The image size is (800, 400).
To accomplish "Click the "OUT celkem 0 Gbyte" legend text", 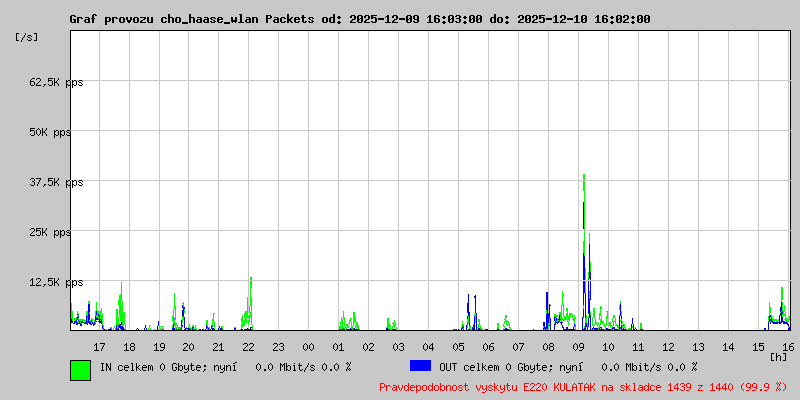I will click(491, 367).
